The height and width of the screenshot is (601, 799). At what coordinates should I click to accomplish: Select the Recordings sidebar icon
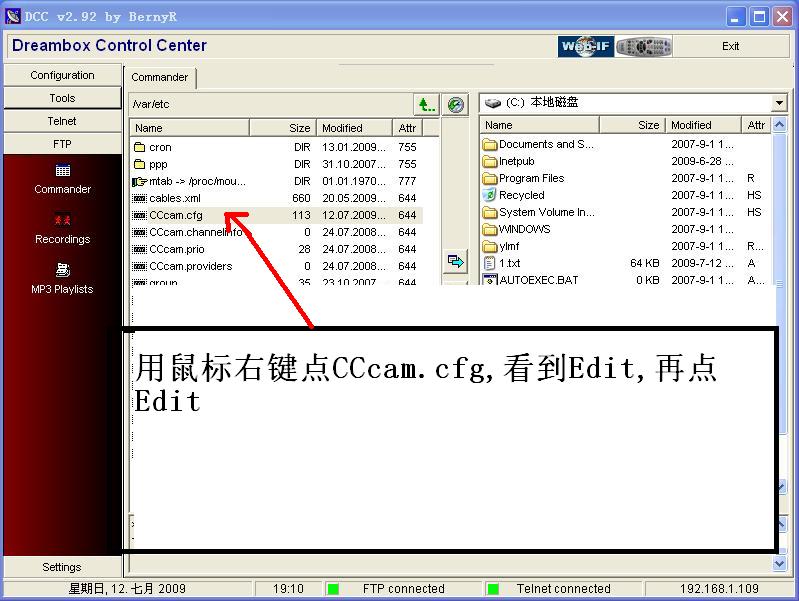pos(63,228)
